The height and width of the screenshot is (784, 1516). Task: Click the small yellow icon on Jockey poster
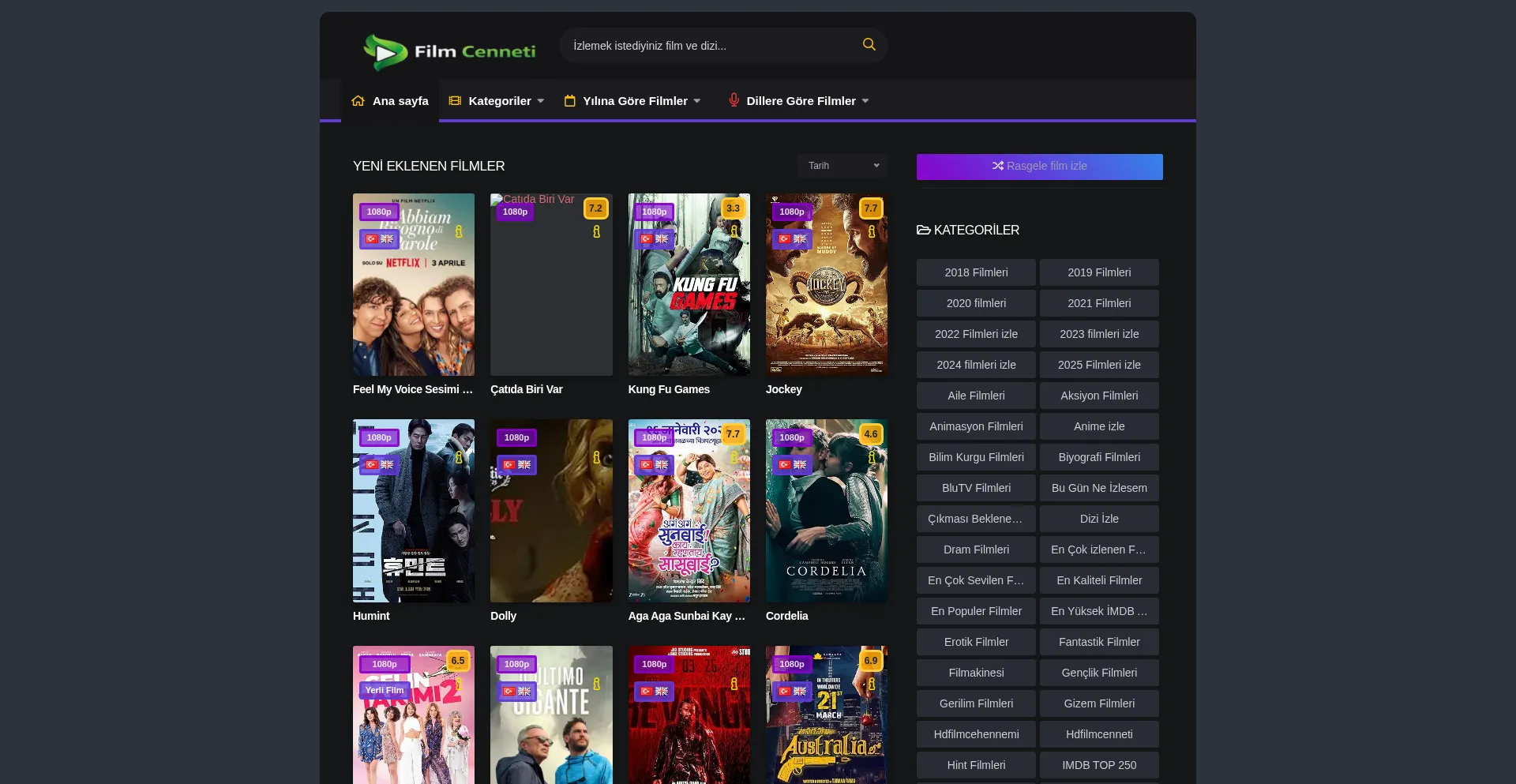point(872,231)
